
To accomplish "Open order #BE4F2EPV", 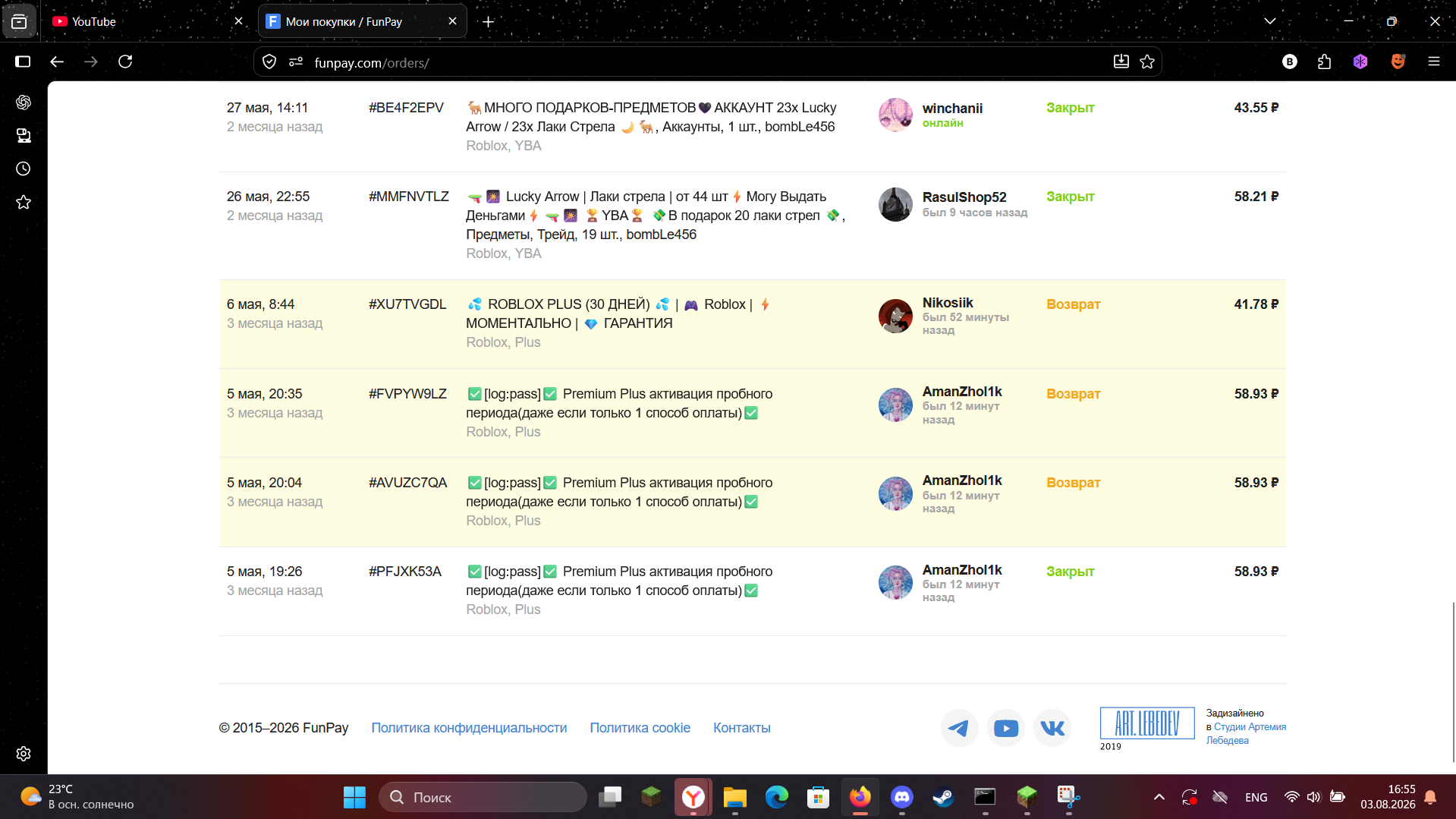I will pyautogui.click(x=406, y=108).
